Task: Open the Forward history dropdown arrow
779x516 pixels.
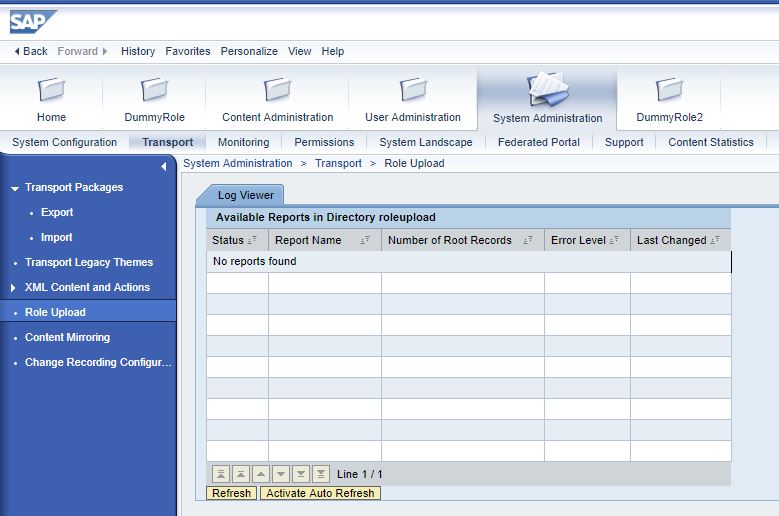Action: 105,51
